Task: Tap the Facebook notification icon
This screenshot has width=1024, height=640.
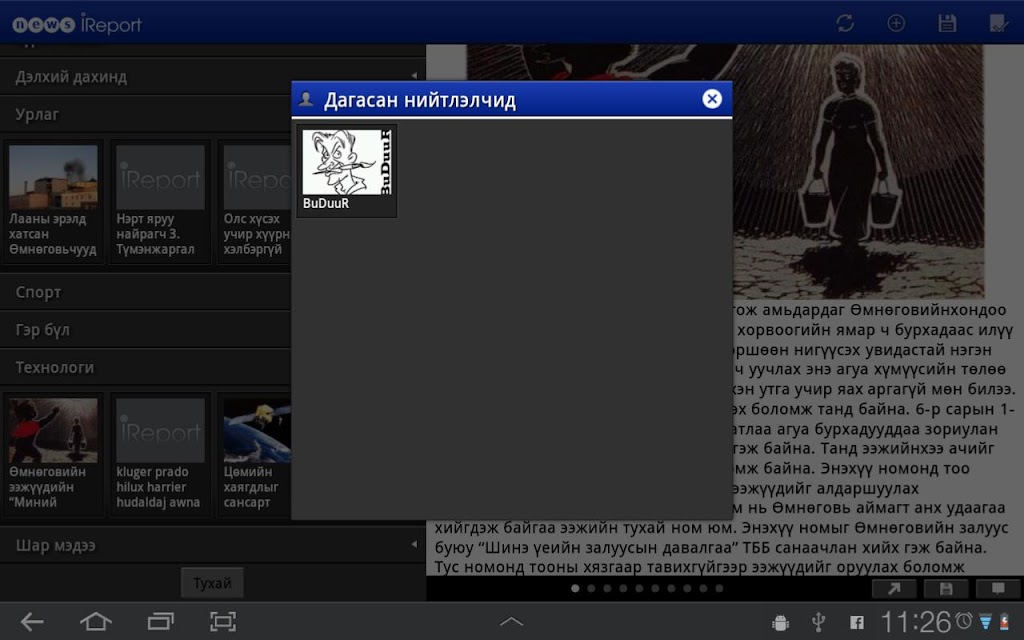Action: pos(857,622)
